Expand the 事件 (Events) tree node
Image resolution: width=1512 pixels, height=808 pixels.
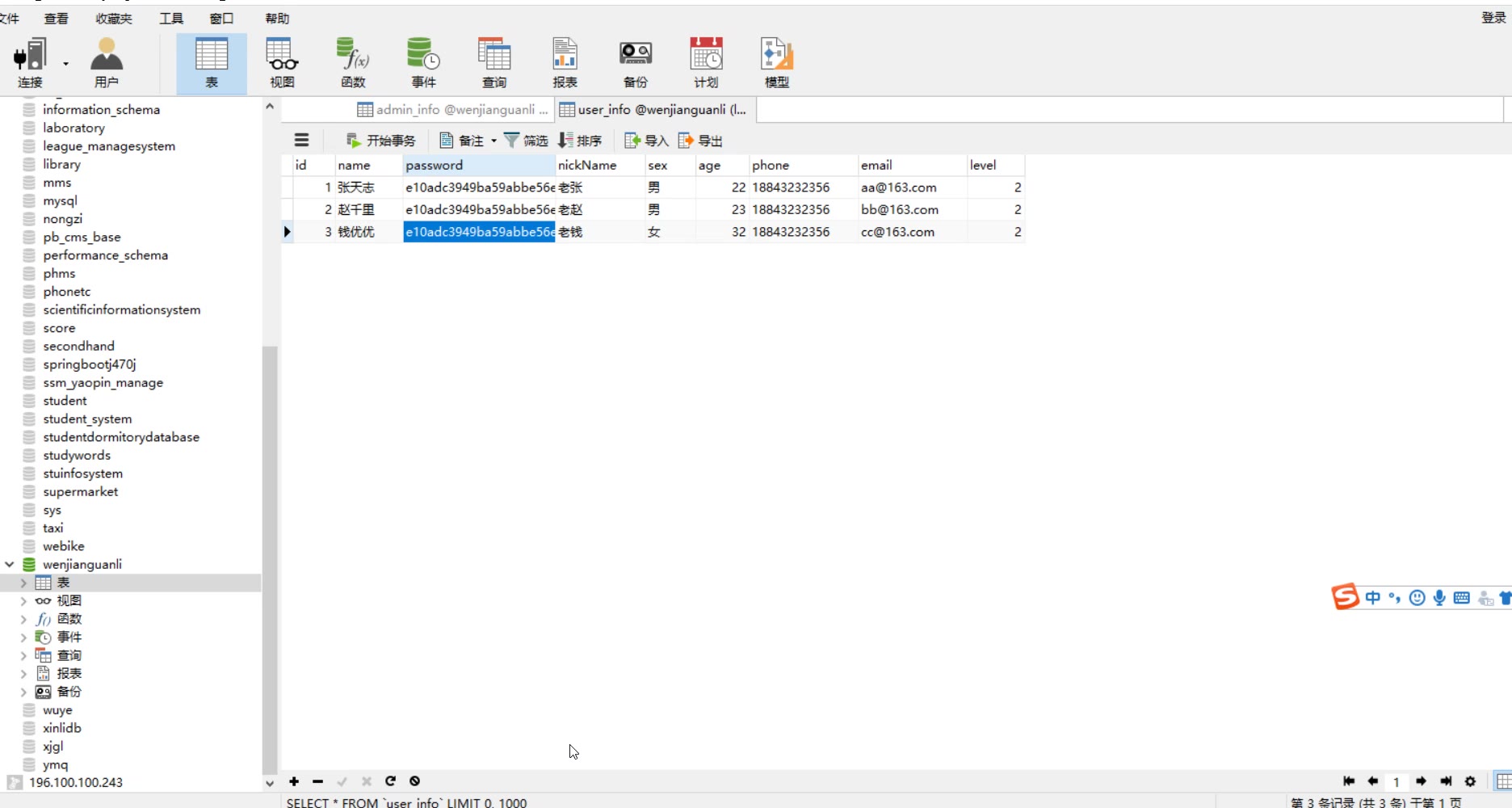[23, 638]
